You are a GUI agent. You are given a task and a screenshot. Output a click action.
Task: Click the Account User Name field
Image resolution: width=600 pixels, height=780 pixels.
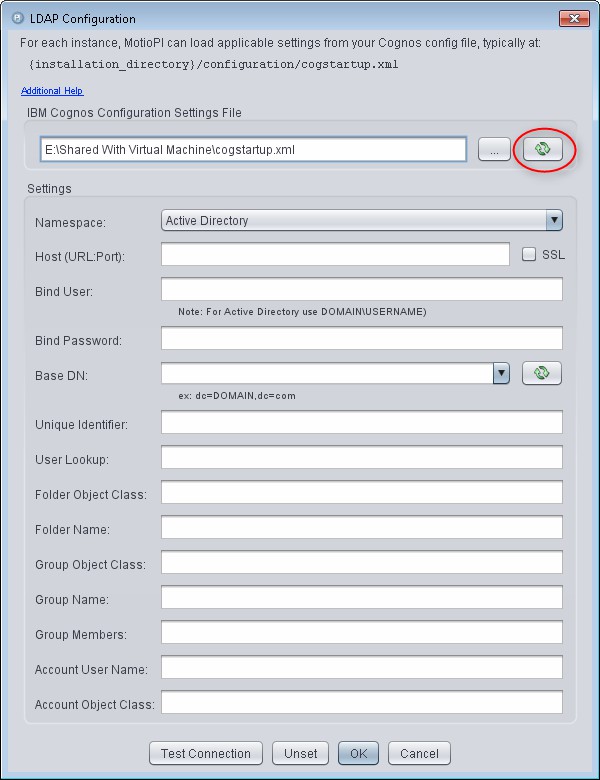click(x=362, y=667)
